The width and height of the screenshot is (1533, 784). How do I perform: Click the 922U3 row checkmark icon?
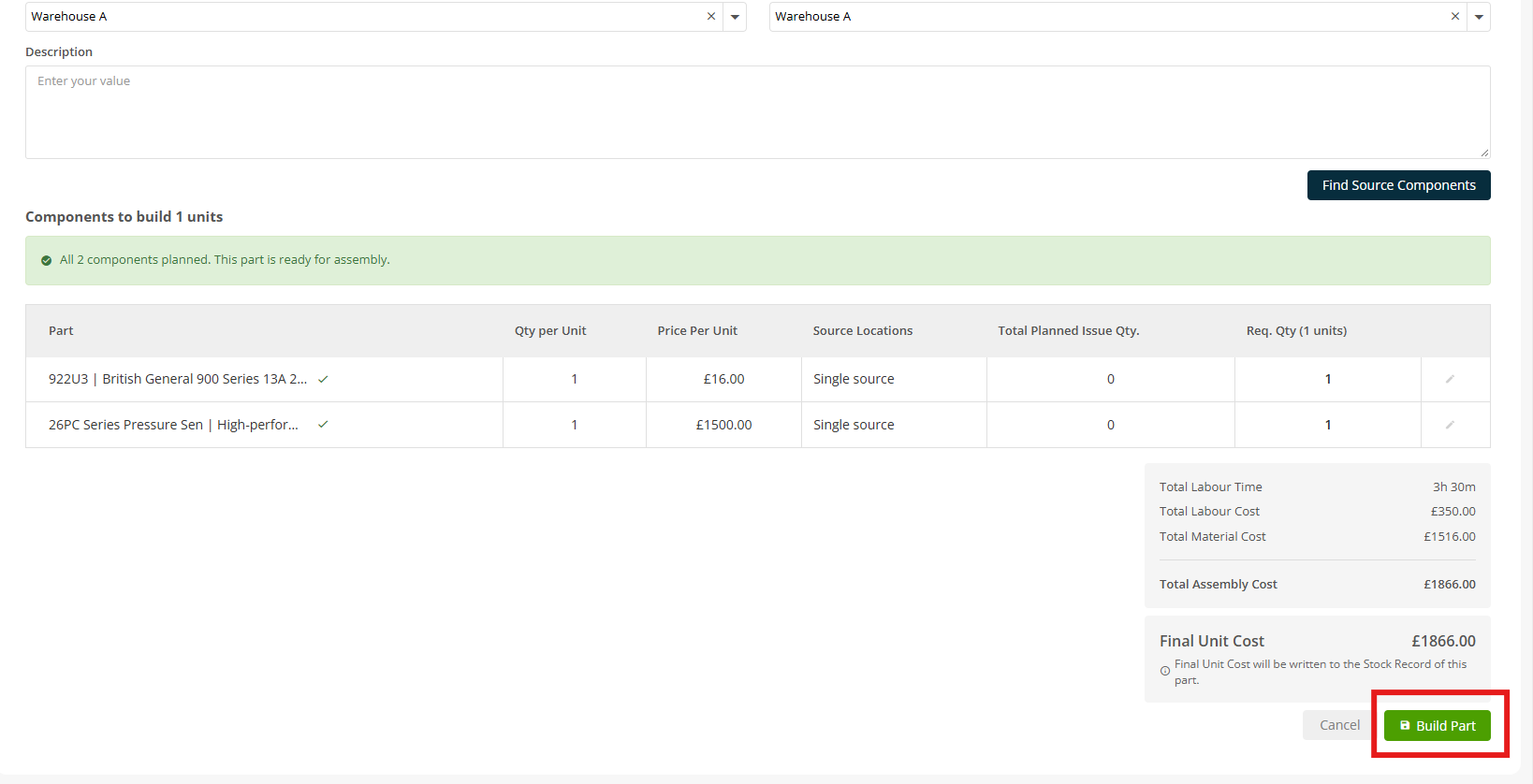323,379
